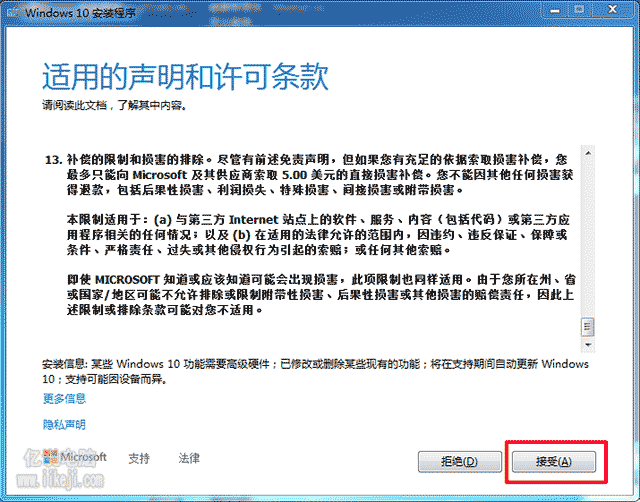This screenshot has width=640, height=502.
Task: Open the 支持 support link
Action: pyautogui.click(x=139, y=458)
